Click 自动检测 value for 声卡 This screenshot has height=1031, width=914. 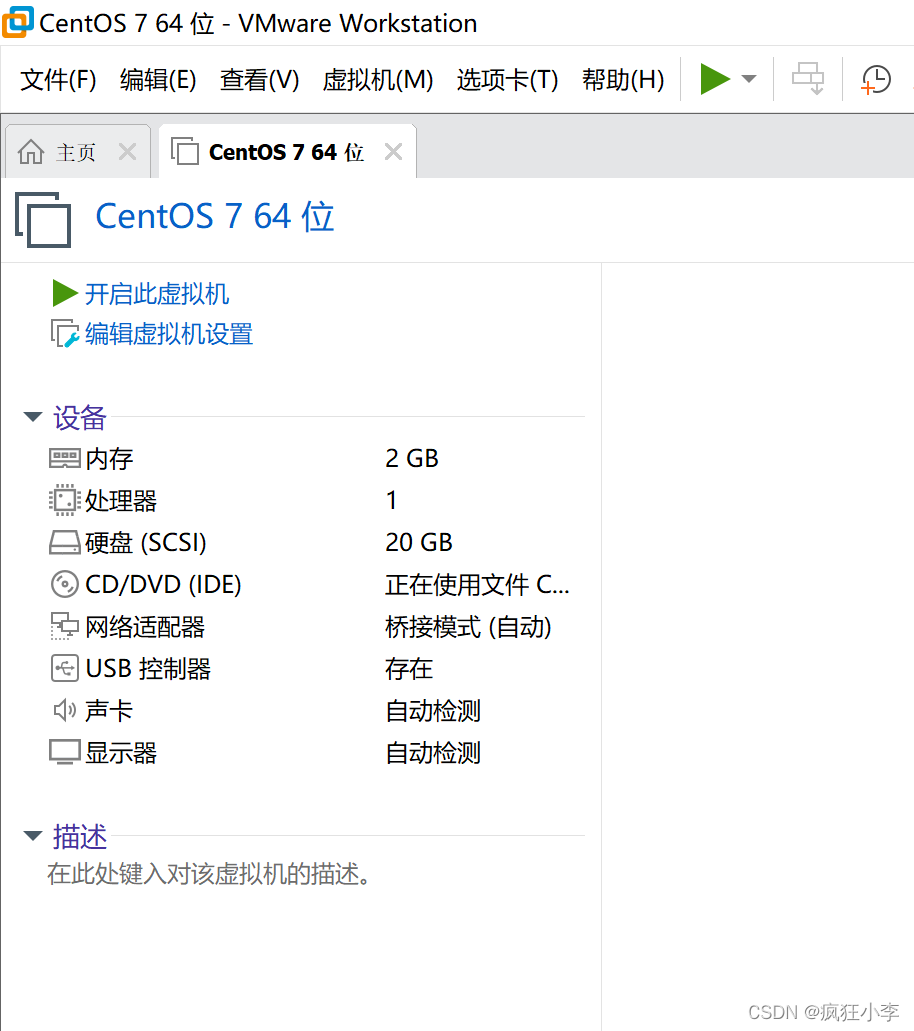coord(433,711)
